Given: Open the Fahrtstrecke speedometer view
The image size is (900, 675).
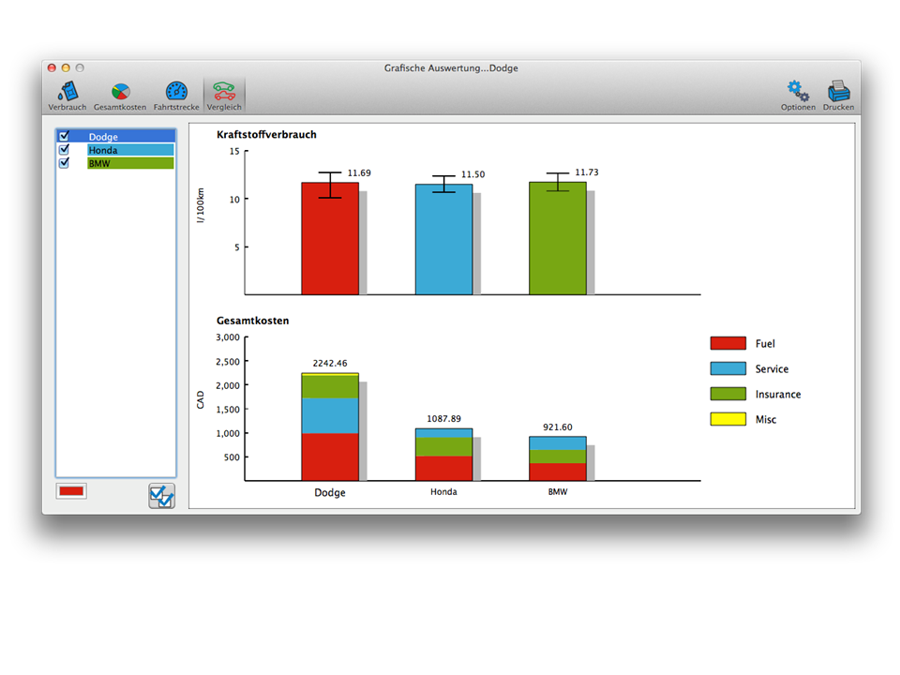Looking at the screenshot, I should 176,94.
